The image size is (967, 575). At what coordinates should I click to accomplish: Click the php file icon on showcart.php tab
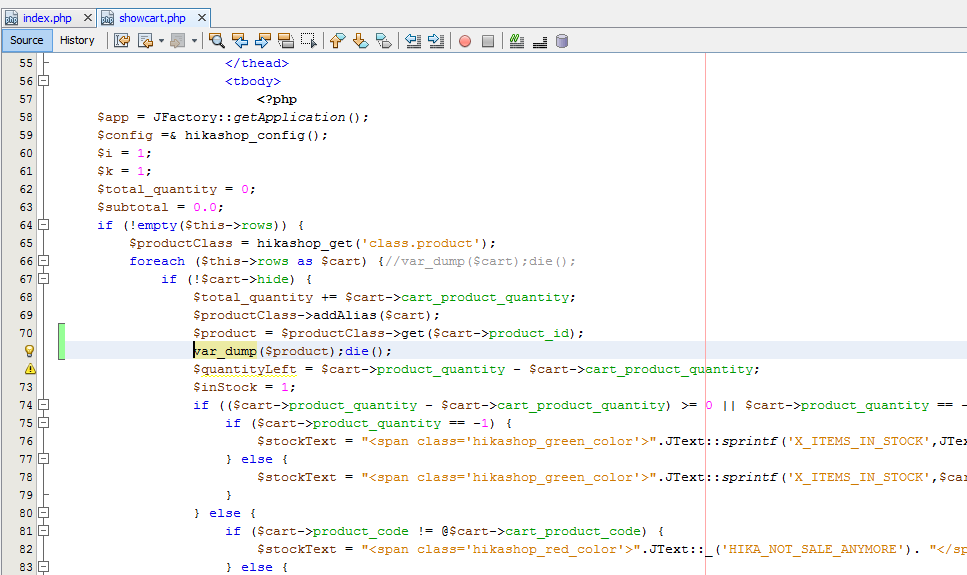tap(108, 18)
